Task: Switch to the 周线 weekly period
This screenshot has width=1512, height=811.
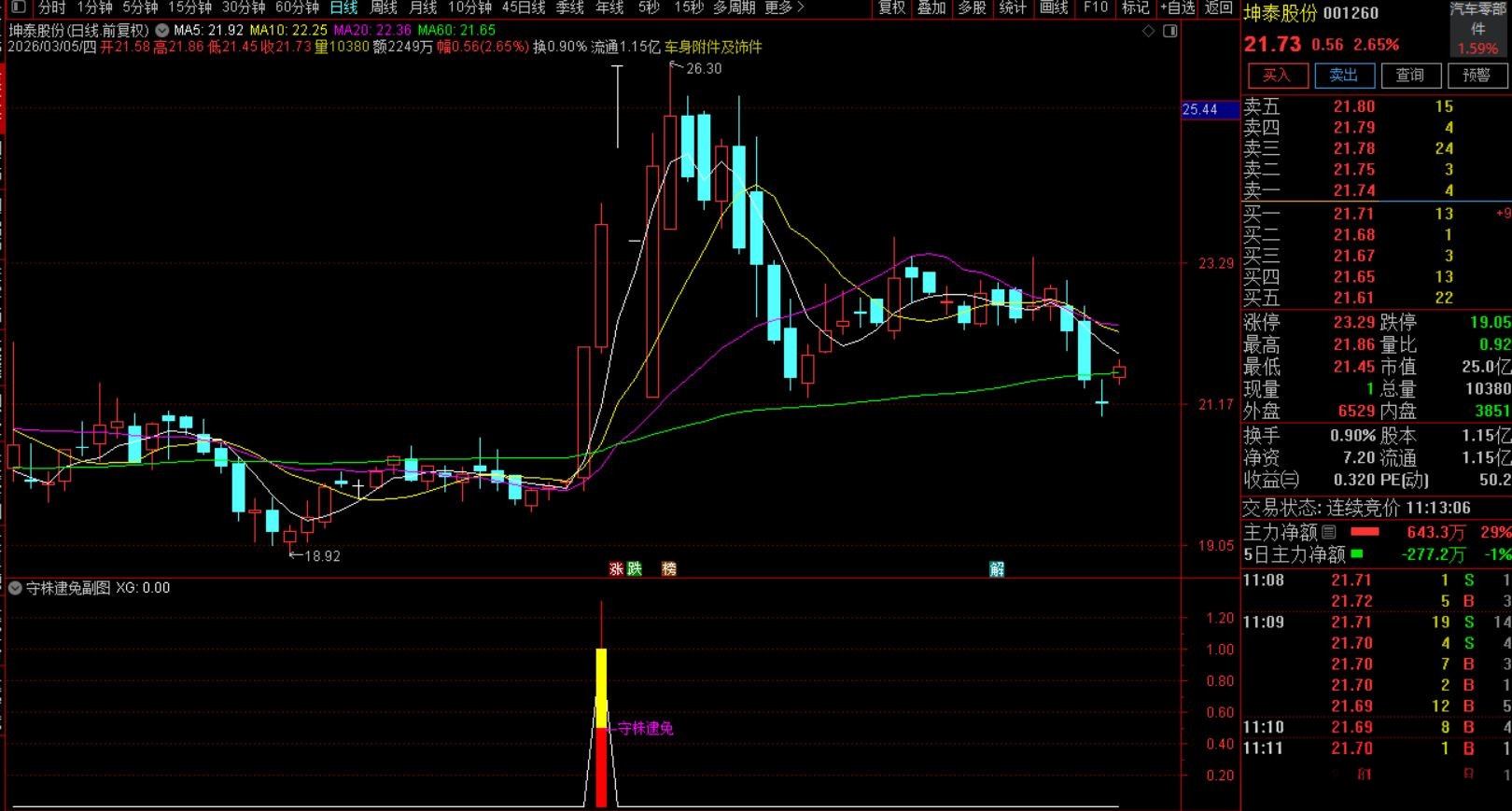Action: (x=384, y=7)
